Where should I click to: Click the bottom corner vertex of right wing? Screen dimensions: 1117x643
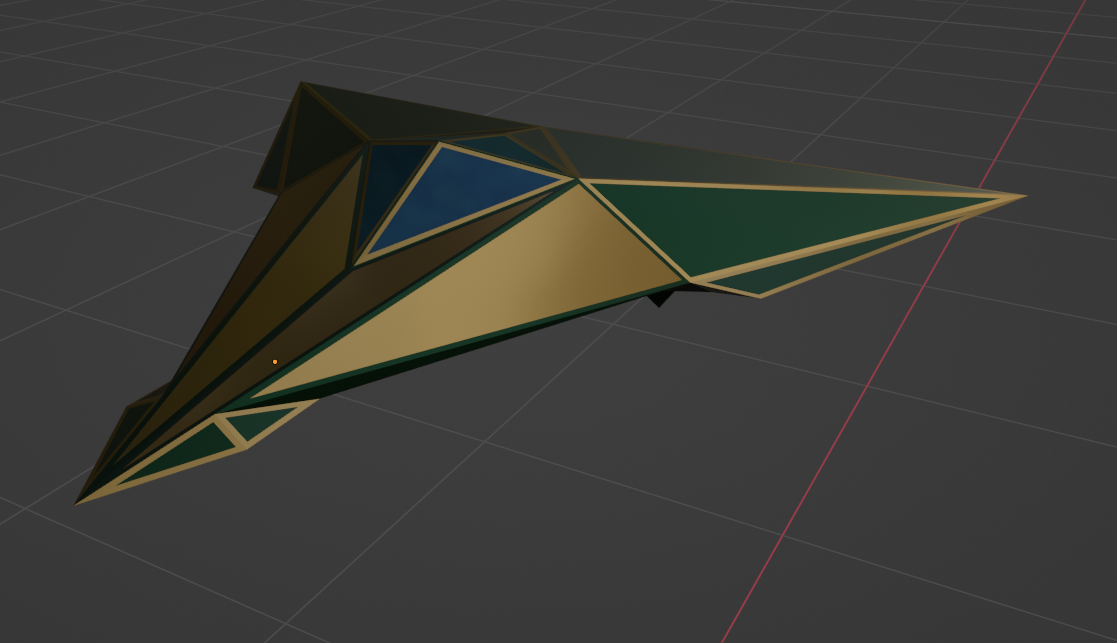[760, 296]
